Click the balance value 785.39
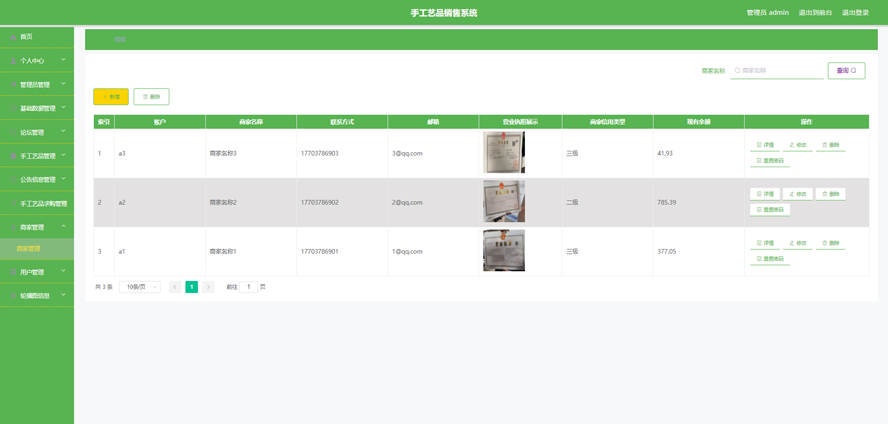 click(667, 202)
